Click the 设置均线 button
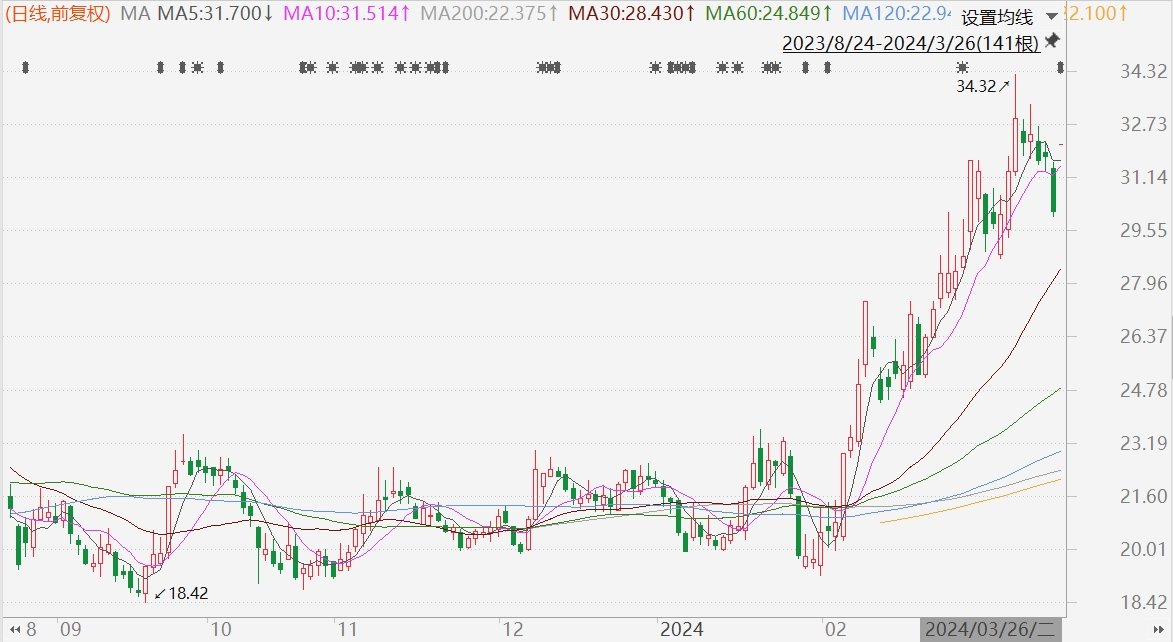This screenshot has height=642, width=1173. tap(996, 16)
